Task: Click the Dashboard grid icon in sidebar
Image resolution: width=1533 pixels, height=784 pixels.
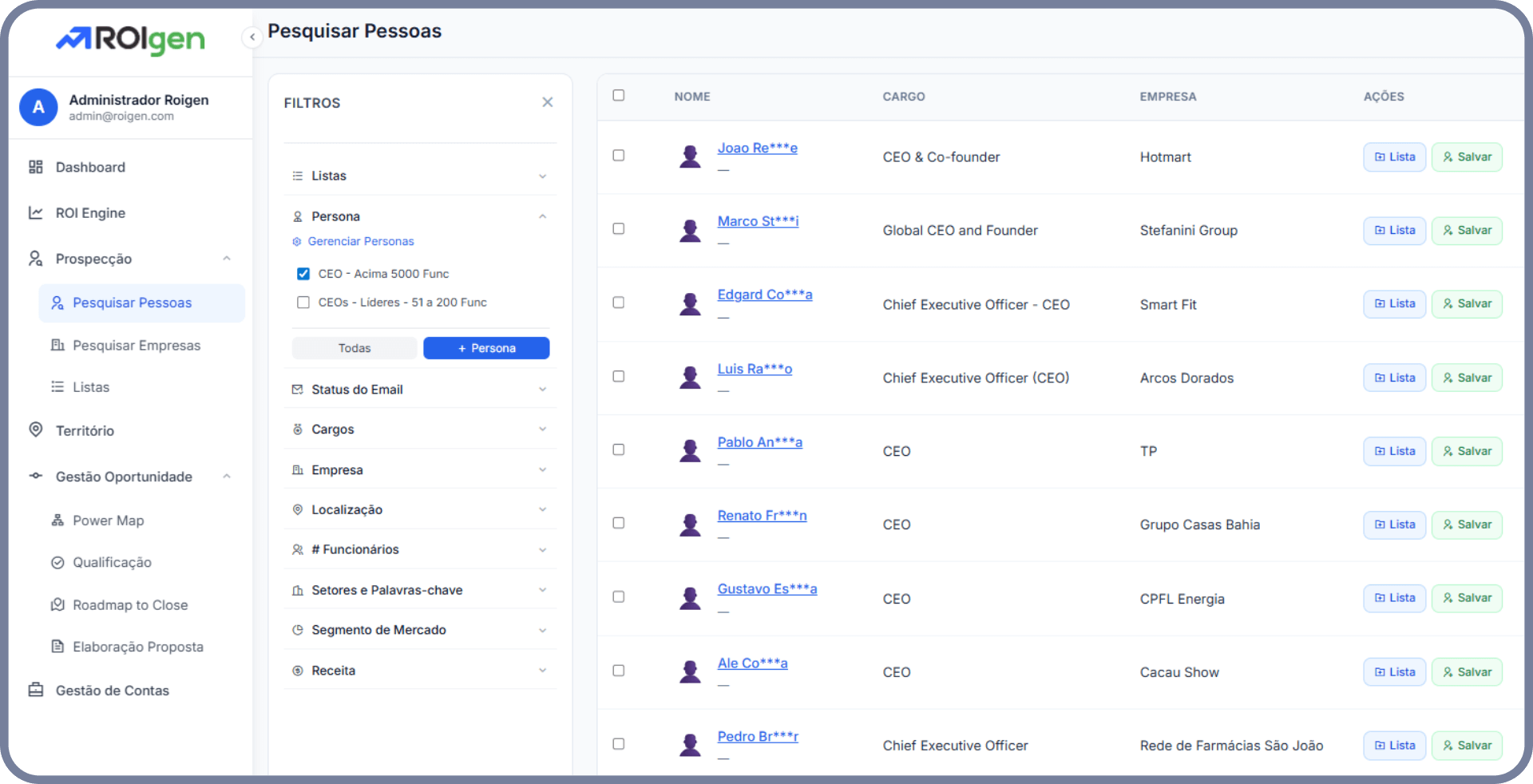Action: (x=36, y=167)
